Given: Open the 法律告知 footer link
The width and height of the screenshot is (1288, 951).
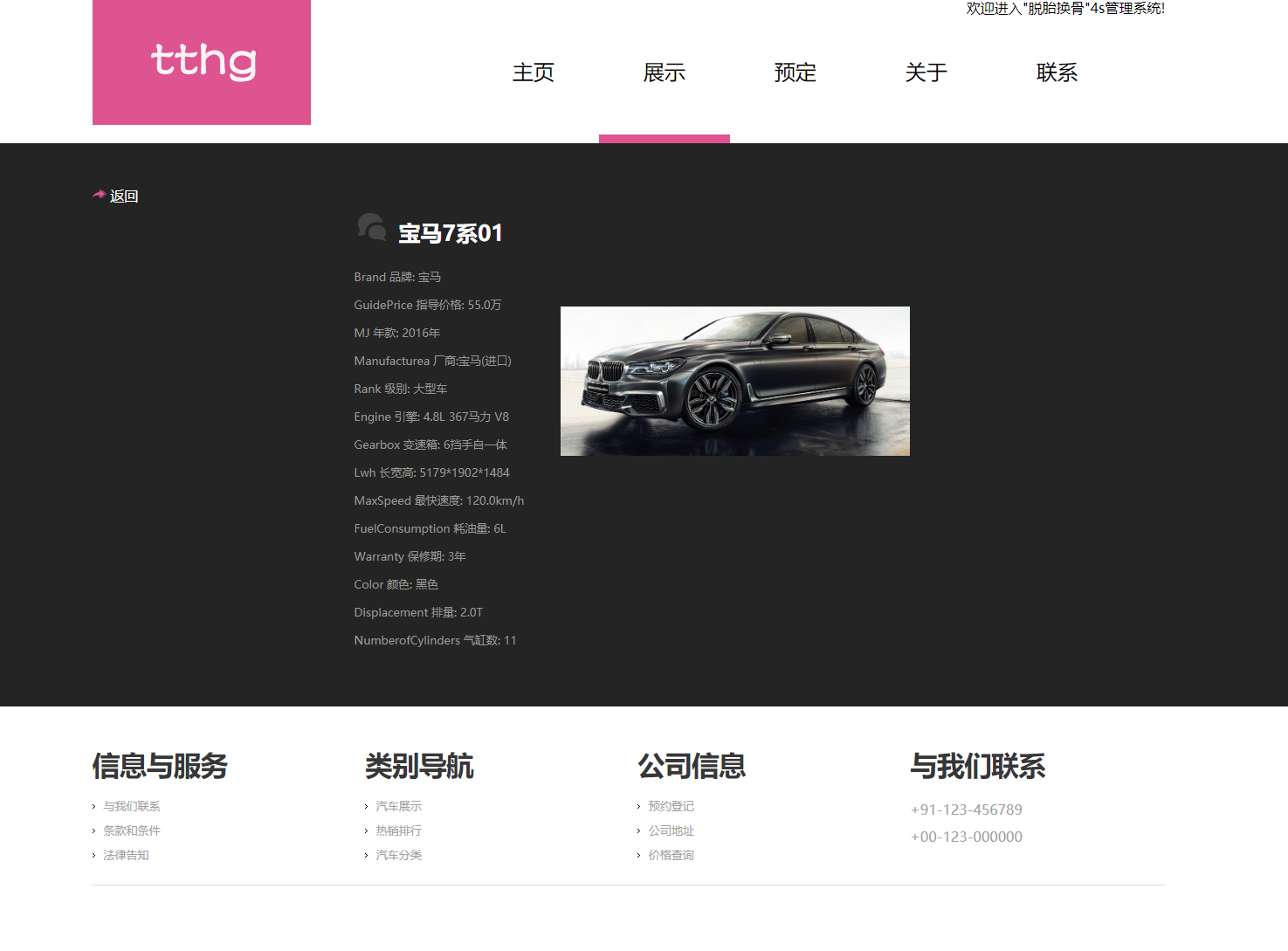Looking at the screenshot, I should pyautogui.click(x=126, y=855).
